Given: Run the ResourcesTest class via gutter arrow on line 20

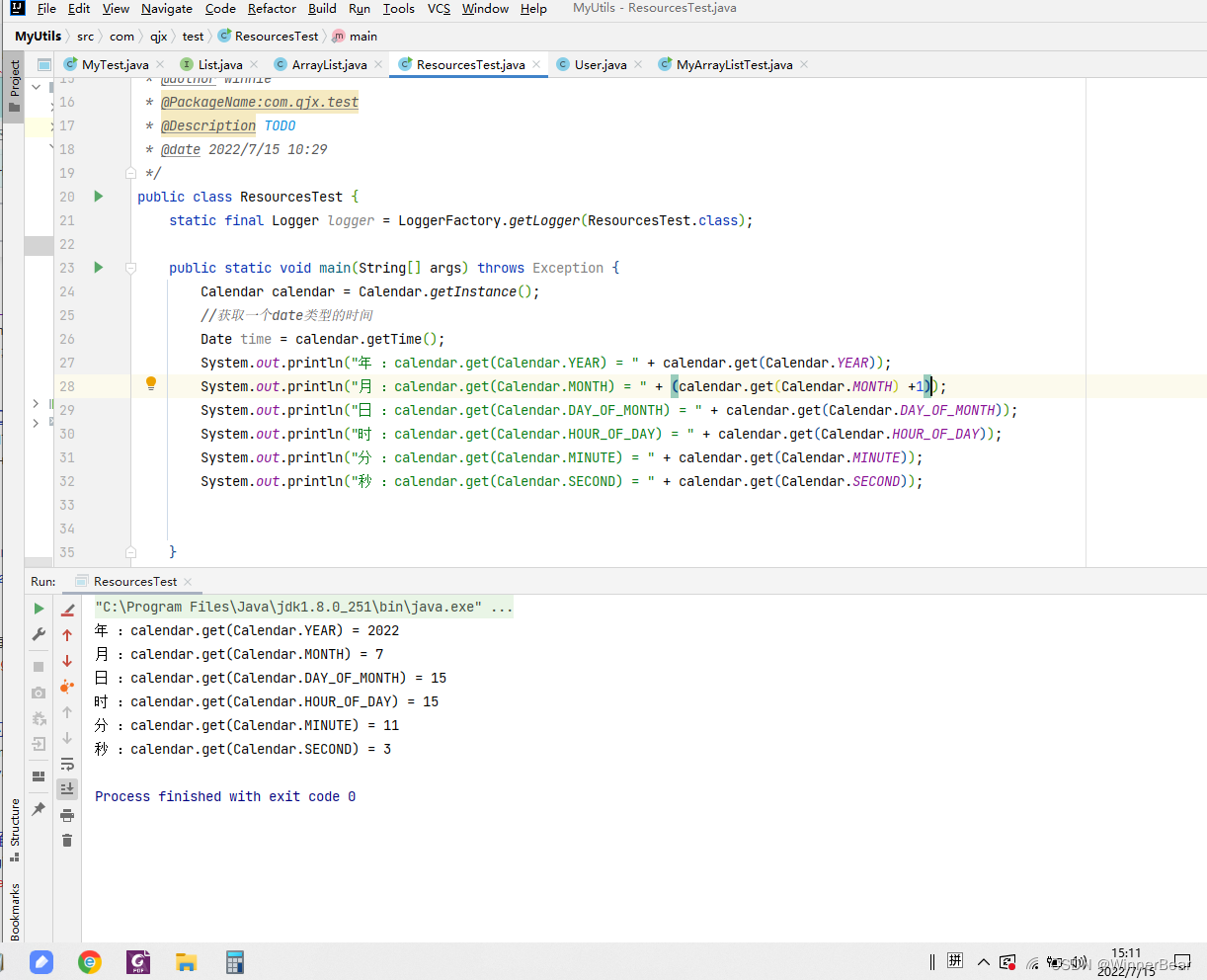Looking at the screenshot, I should [x=99, y=197].
